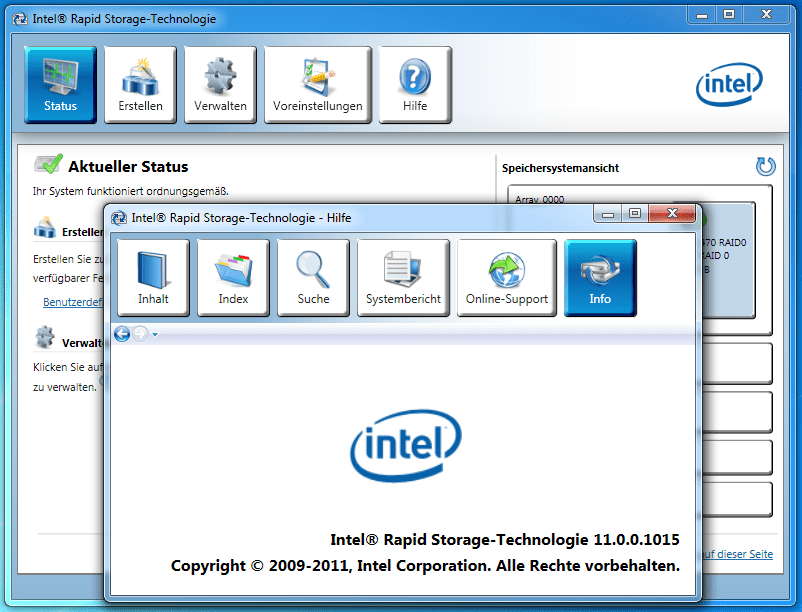
Task: Click the Hilfe window title bar icon
Action: click(x=119, y=218)
